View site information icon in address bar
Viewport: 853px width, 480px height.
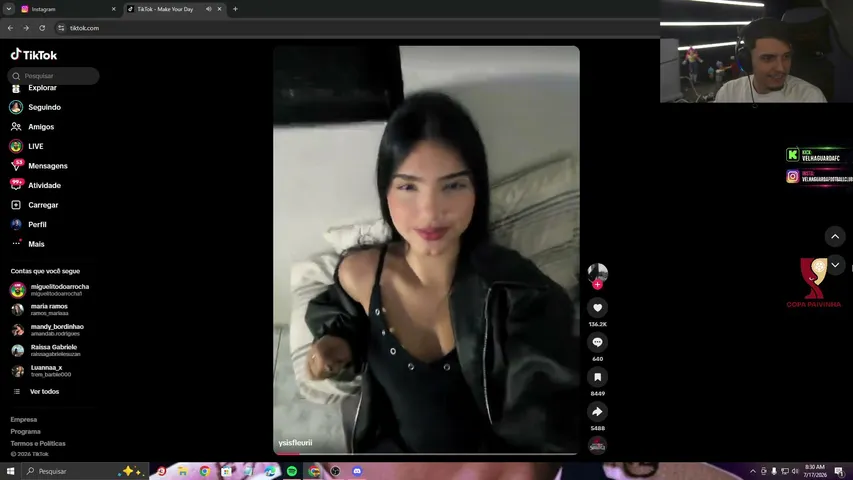pyautogui.click(x=61, y=28)
